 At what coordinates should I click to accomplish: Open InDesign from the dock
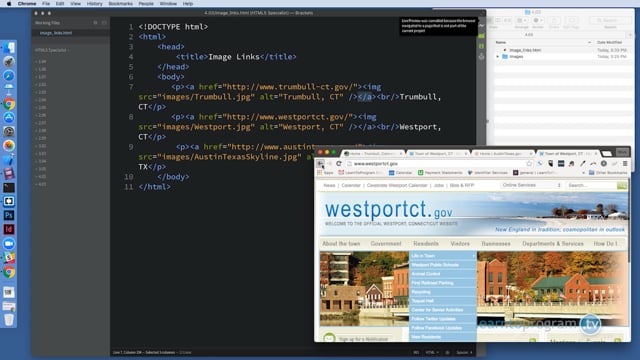click(x=9, y=229)
